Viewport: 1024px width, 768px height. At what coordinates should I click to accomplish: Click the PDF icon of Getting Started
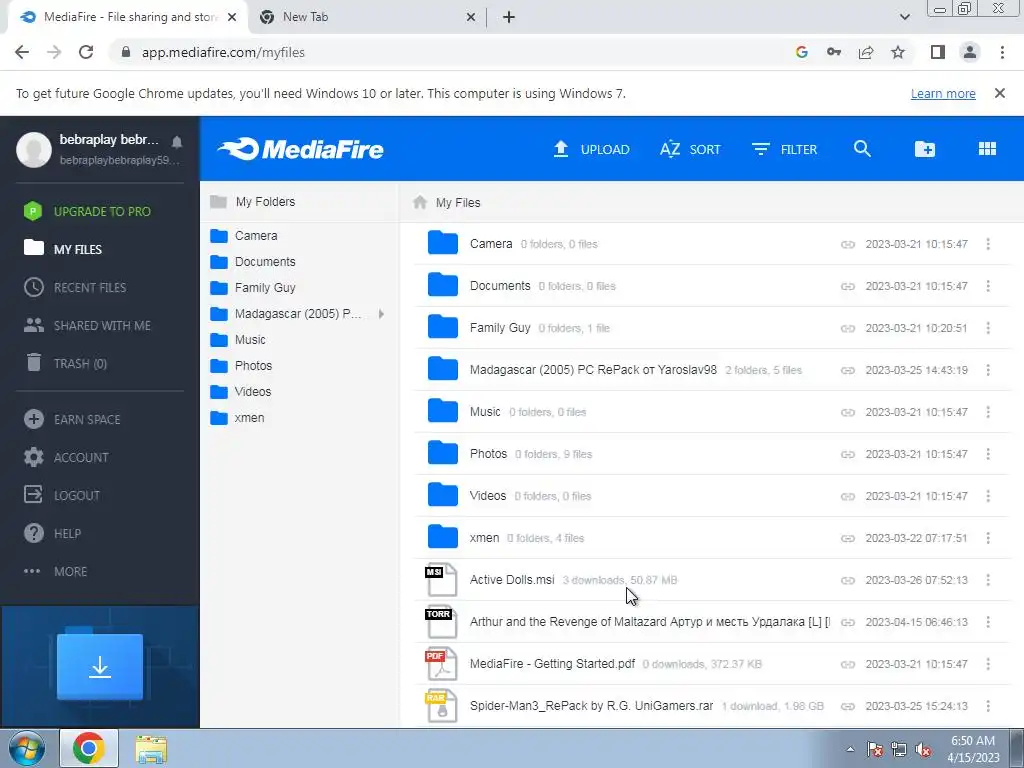(441, 664)
